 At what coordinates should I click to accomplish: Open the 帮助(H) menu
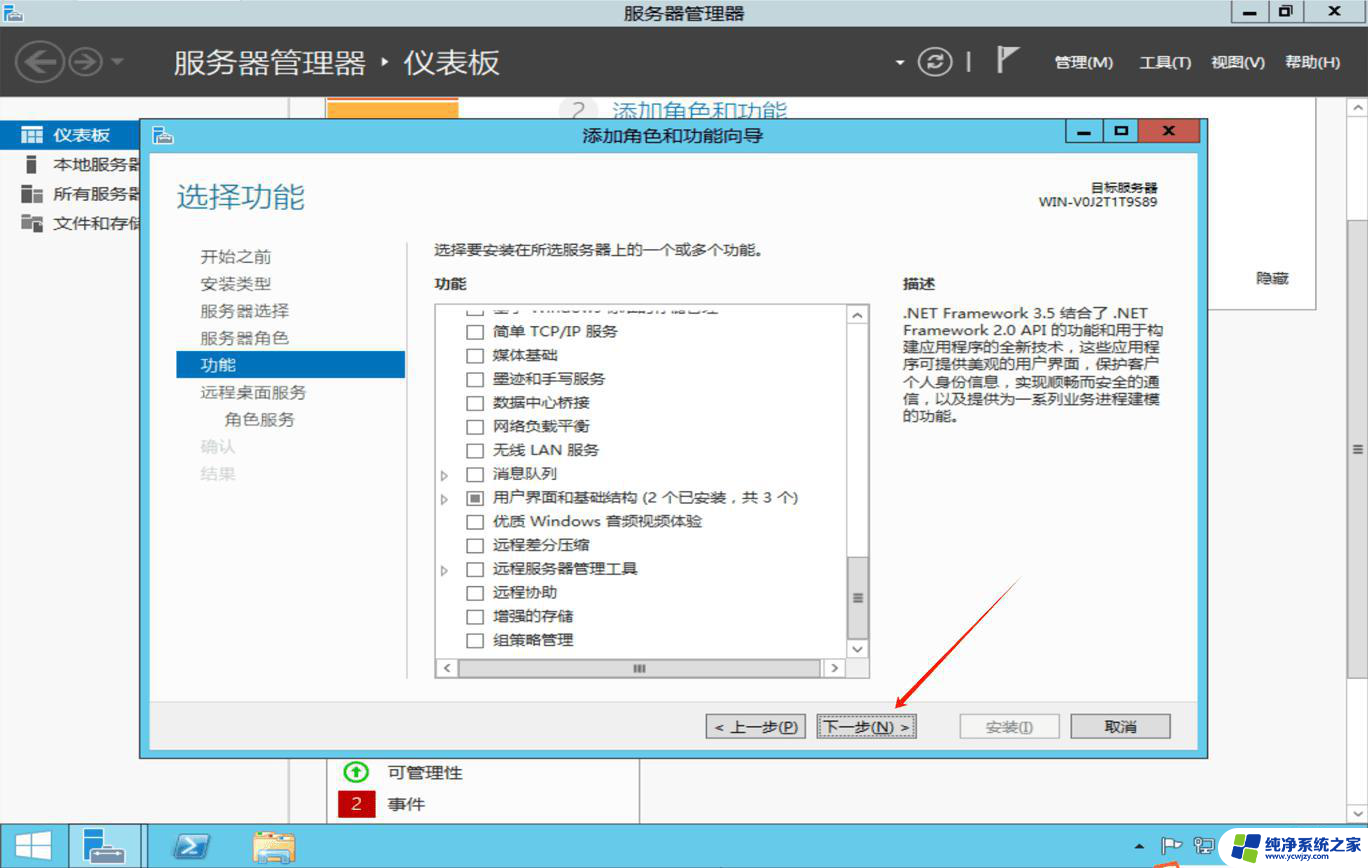pyautogui.click(x=1313, y=62)
